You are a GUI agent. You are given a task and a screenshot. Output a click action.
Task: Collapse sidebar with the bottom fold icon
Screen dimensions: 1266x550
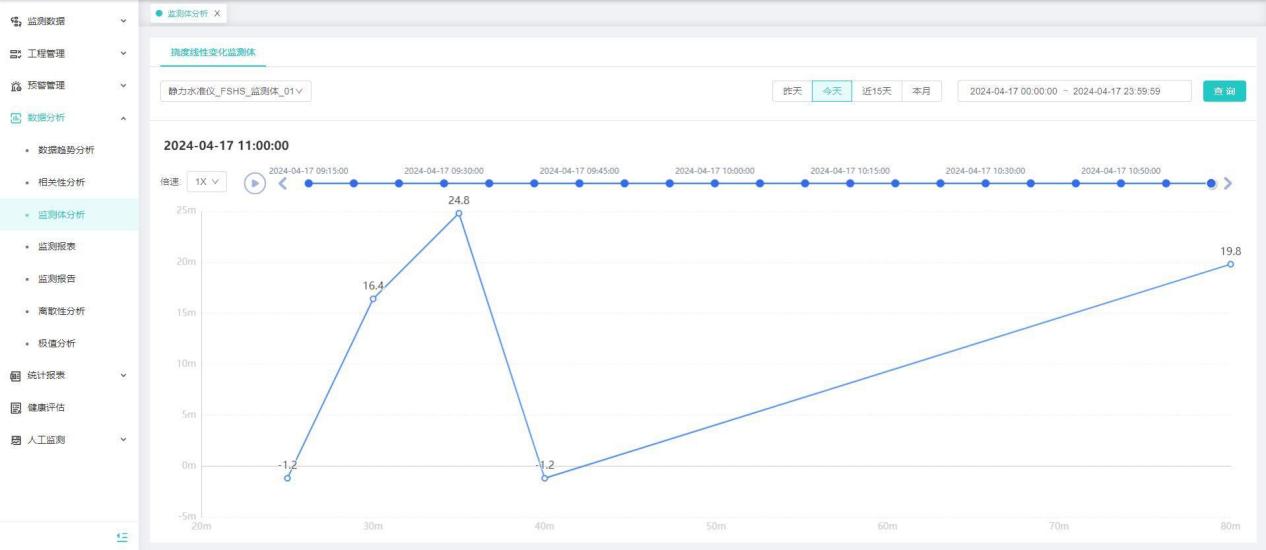122,537
